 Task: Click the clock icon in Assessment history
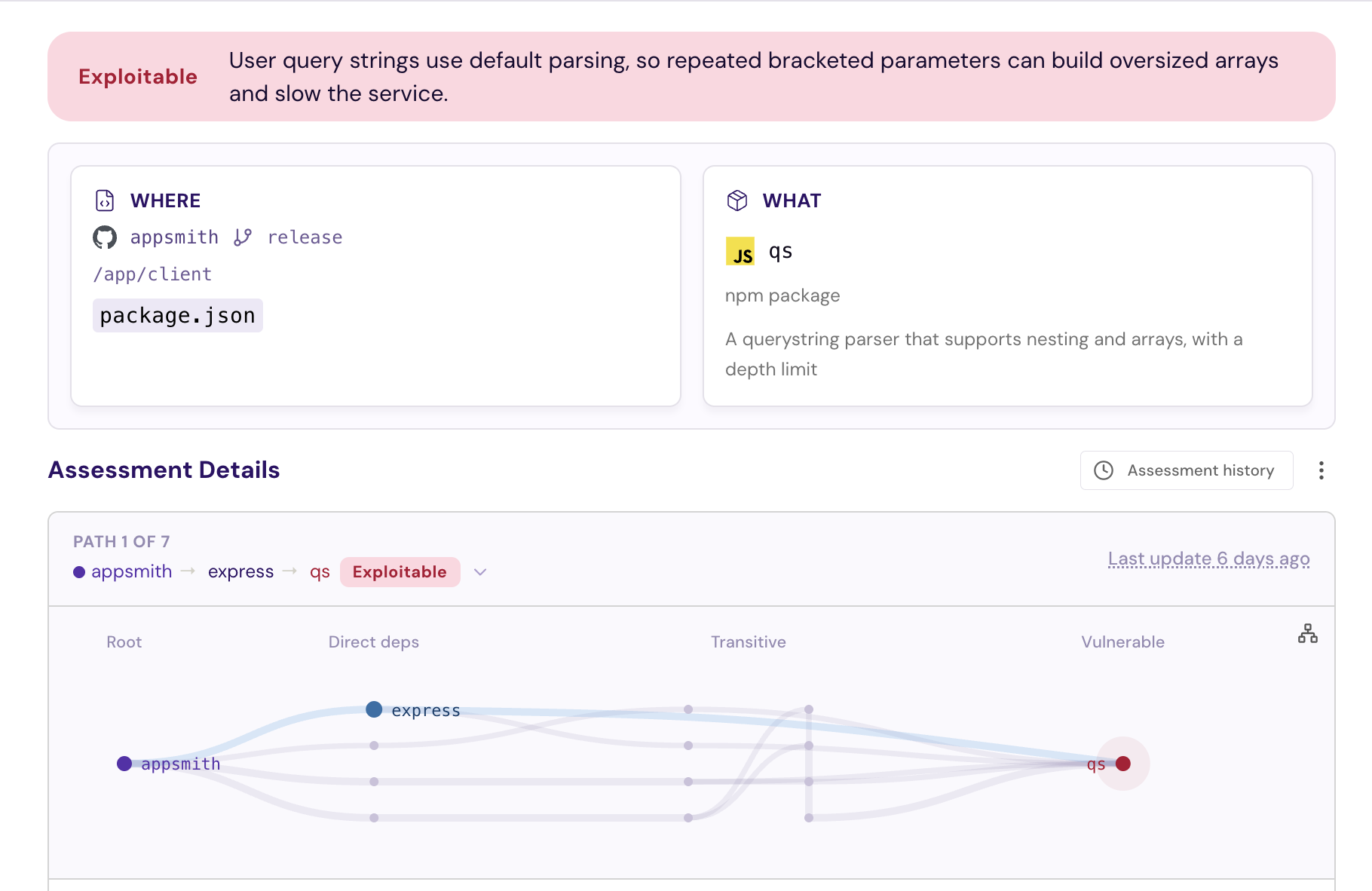click(x=1104, y=470)
